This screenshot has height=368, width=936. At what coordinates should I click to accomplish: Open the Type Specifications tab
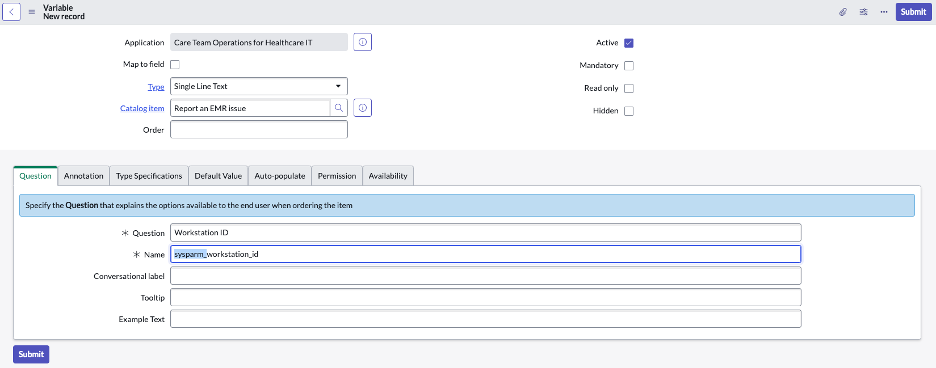click(149, 176)
